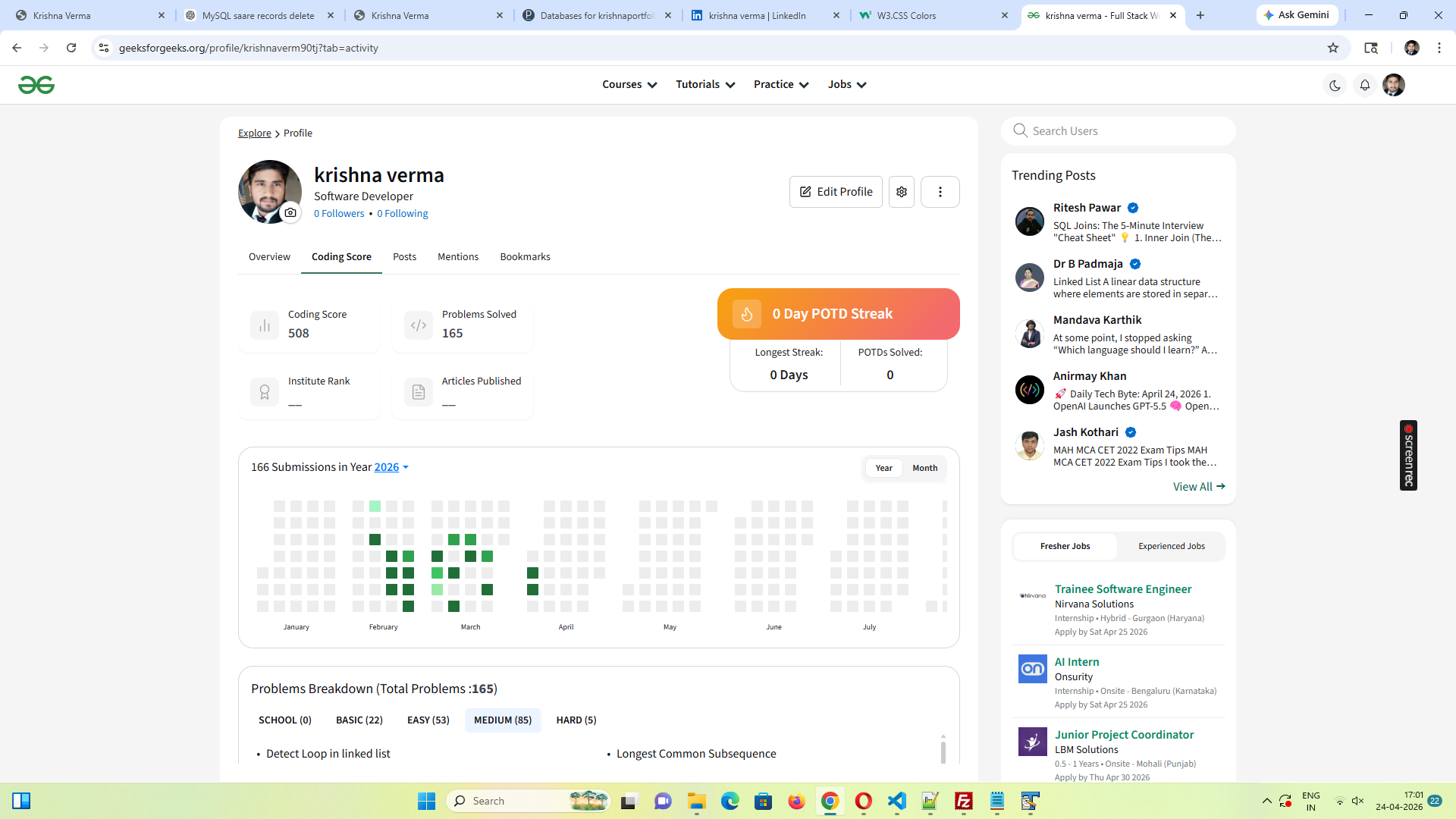Click the Edit Profile button
The image size is (1456, 819).
pos(836,192)
